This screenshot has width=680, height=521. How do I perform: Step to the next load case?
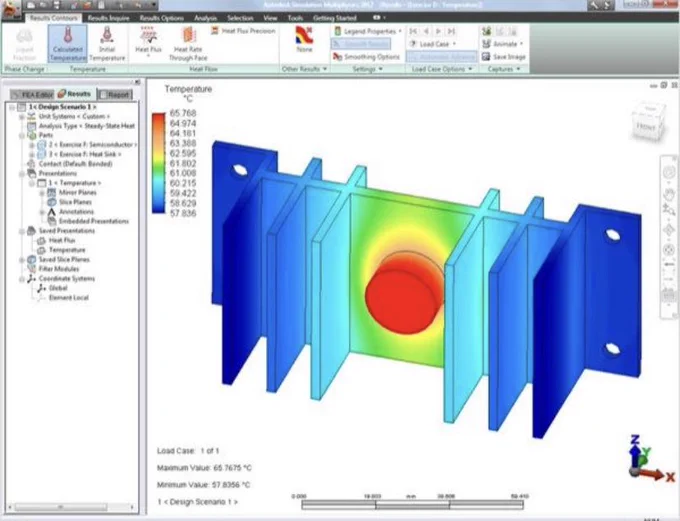[x=438, y=31]
